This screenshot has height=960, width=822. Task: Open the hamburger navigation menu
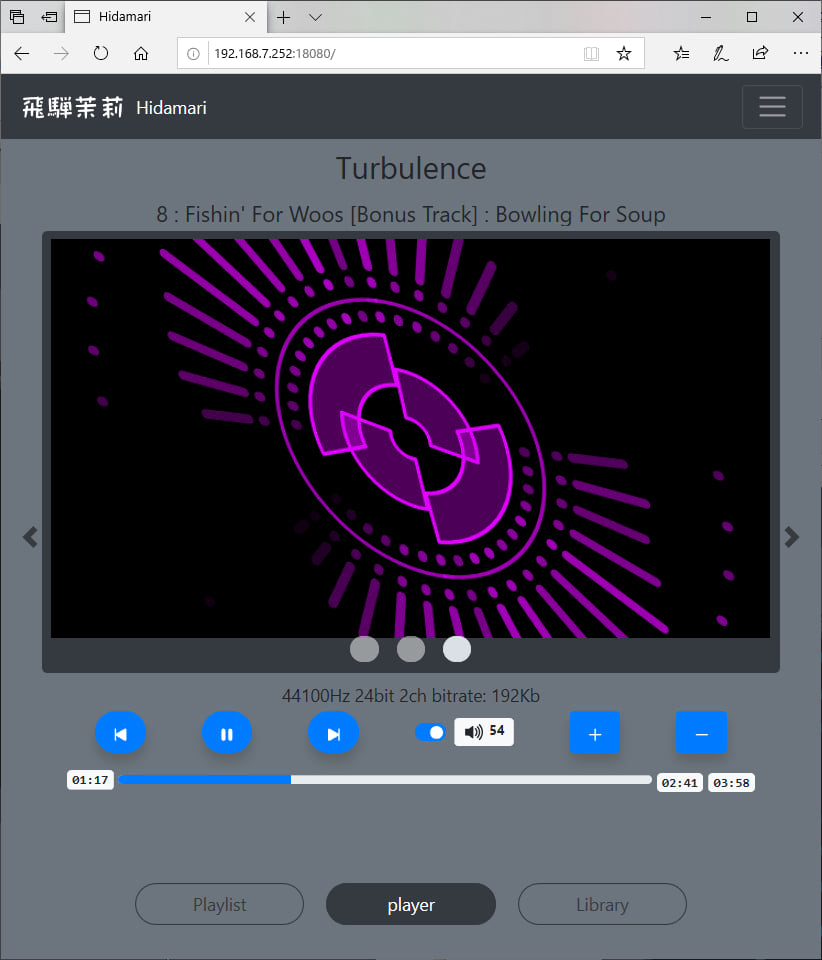[772, 107]
